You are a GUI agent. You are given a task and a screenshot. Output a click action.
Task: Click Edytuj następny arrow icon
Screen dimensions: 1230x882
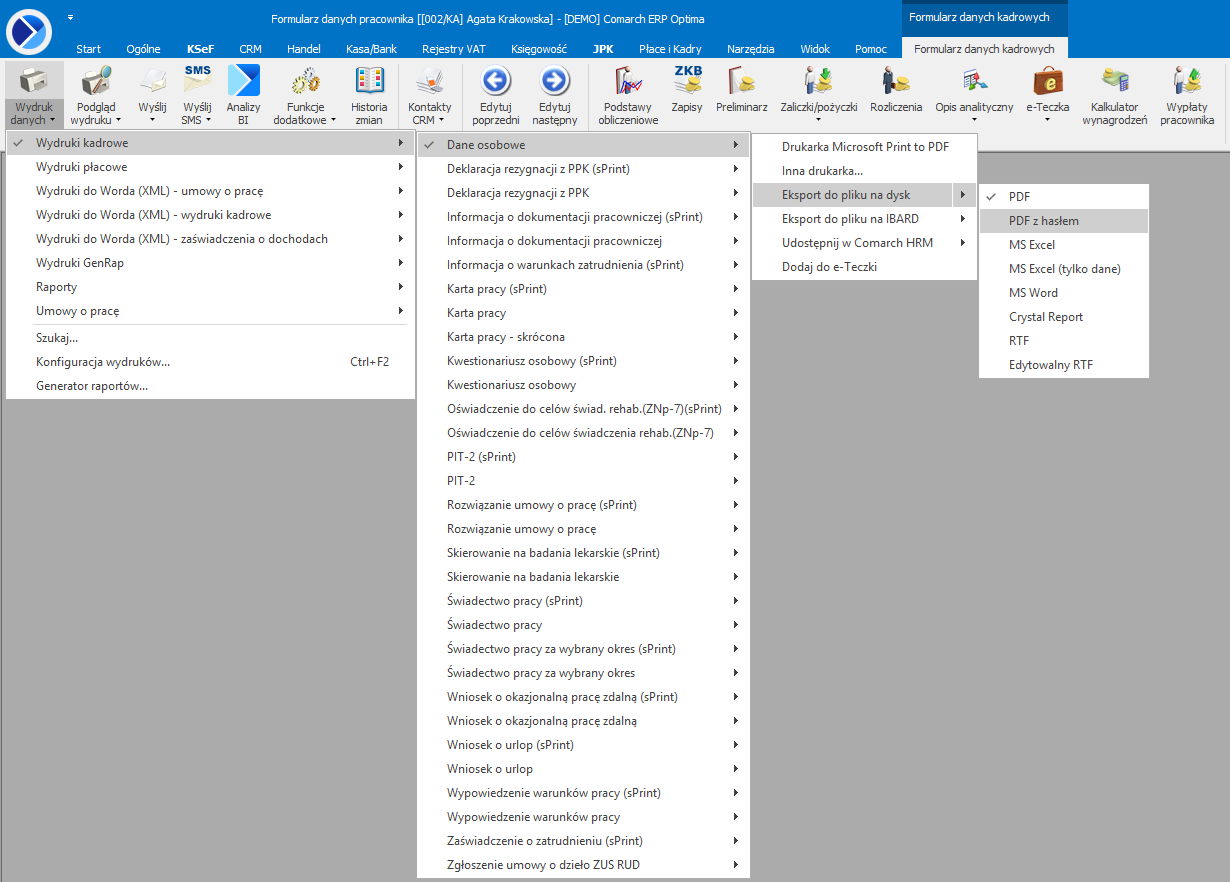pos(555,82)
